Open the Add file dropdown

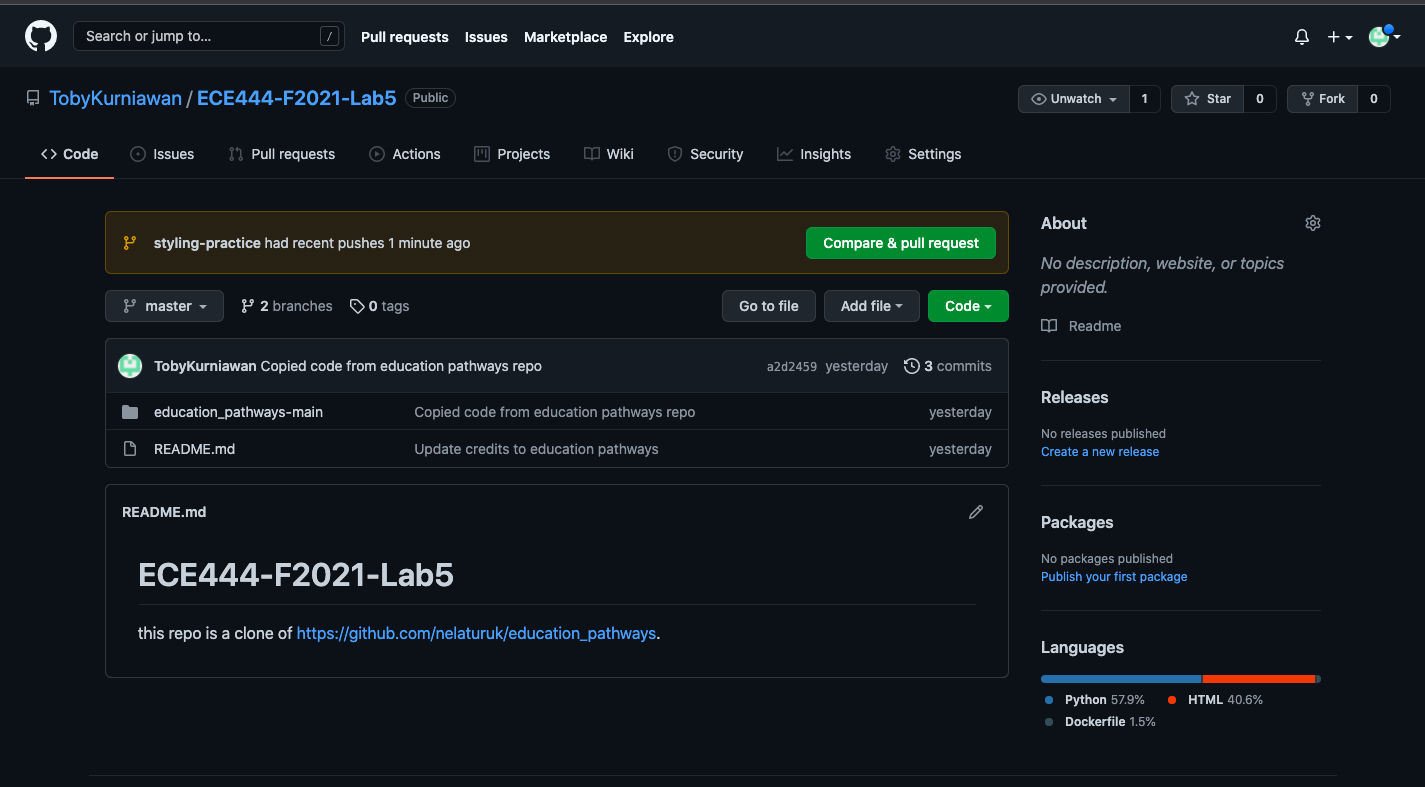[871, 306]
